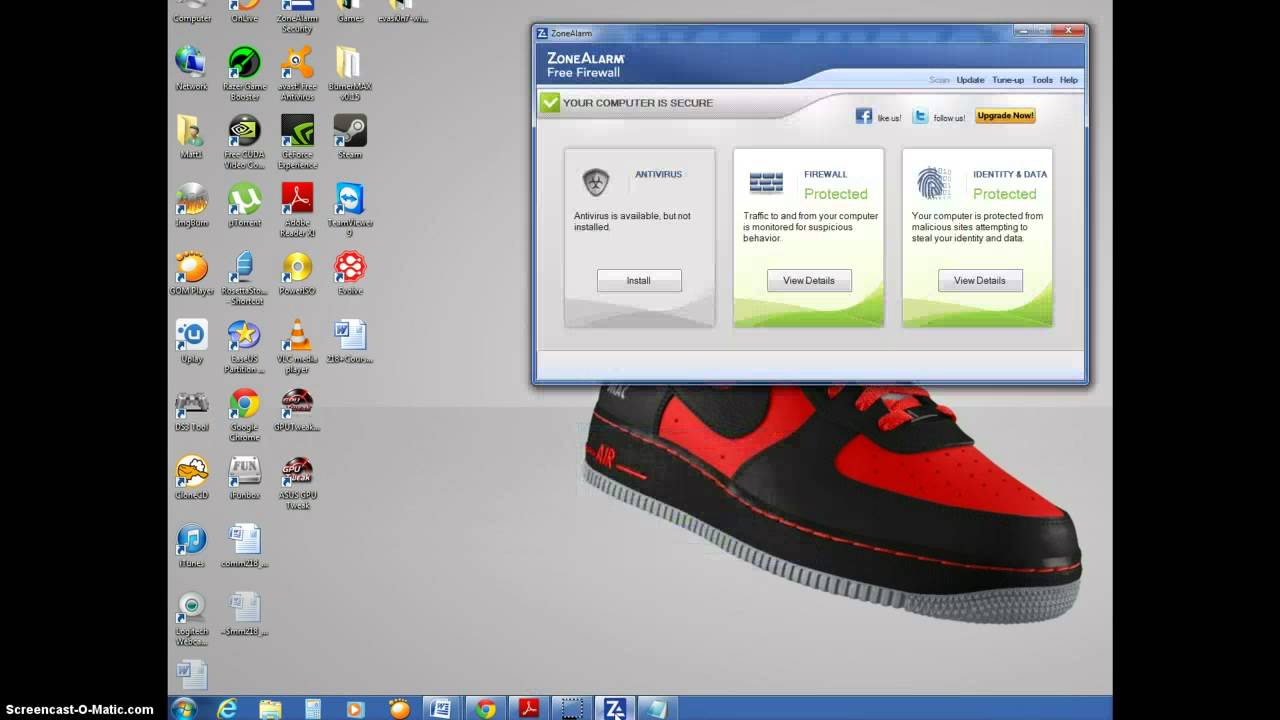Click the Antivirus shield icon
This screenshot has height=720, width=1280.
pos(596,182)
